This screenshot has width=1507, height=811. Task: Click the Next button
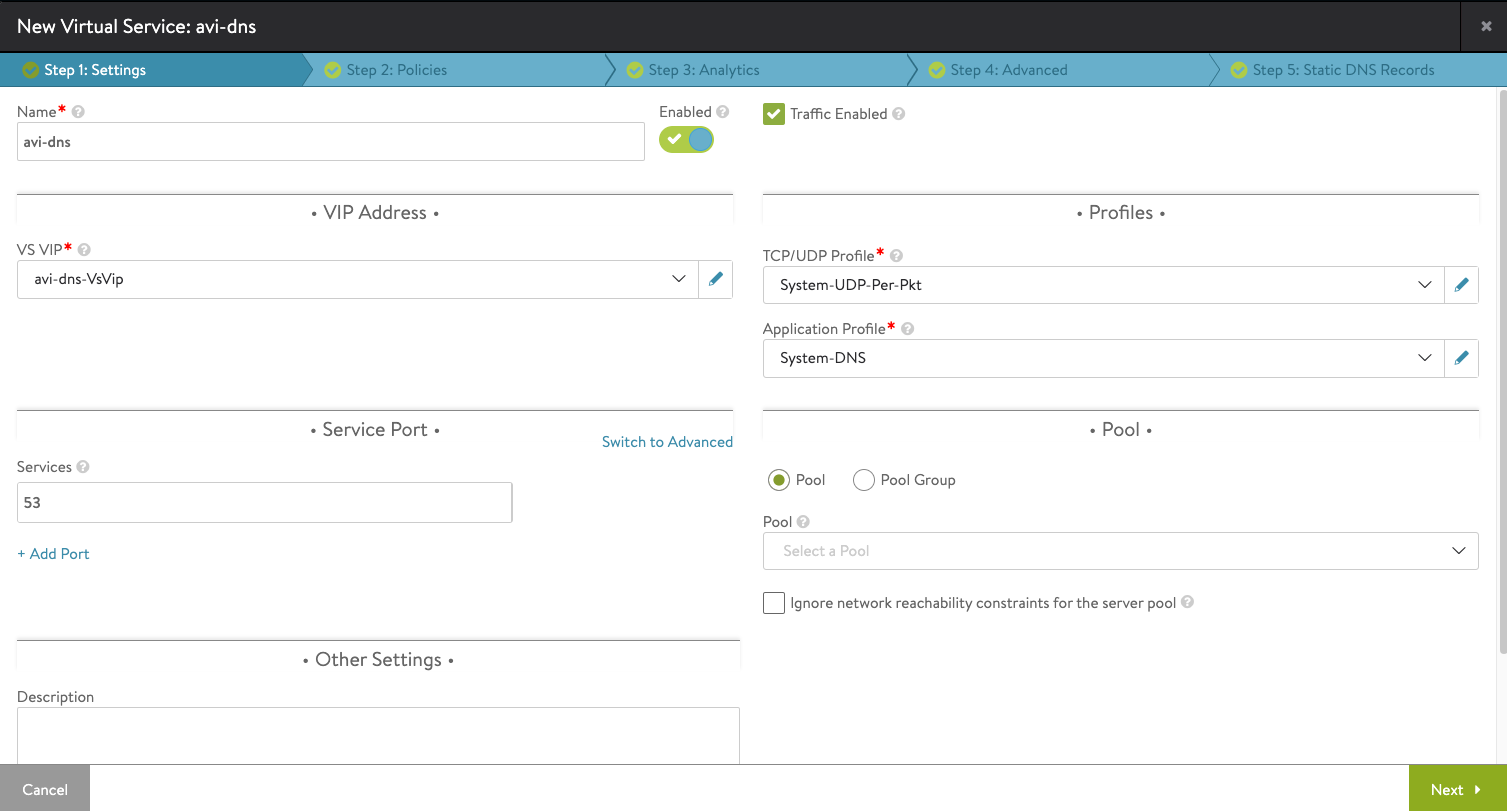[x=1457, y=789]
